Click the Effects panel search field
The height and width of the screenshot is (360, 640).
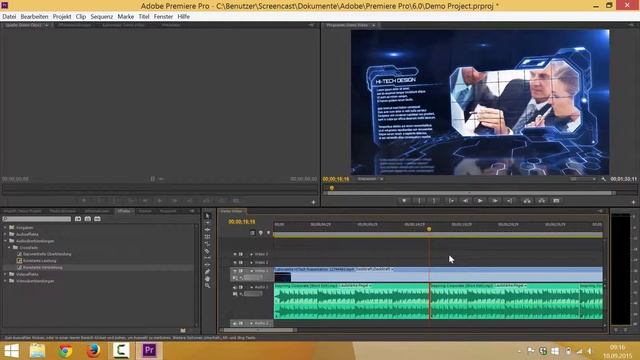[x=37, y=219]
